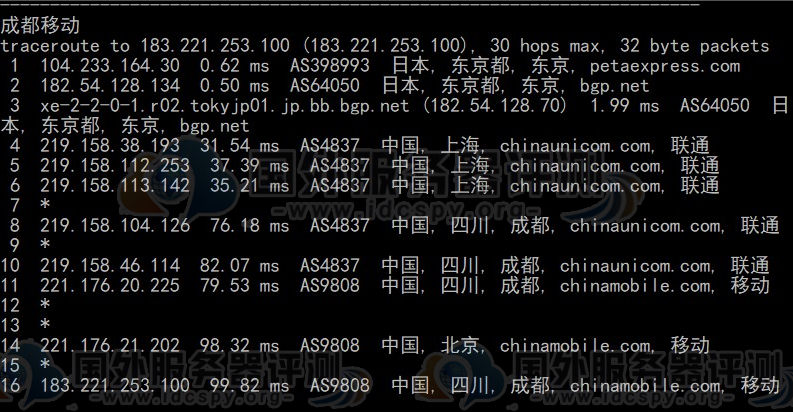The image size is (793, 412).
Task: Select IP 183.221.253.100 in hop 16
Action: coord(115,386)
